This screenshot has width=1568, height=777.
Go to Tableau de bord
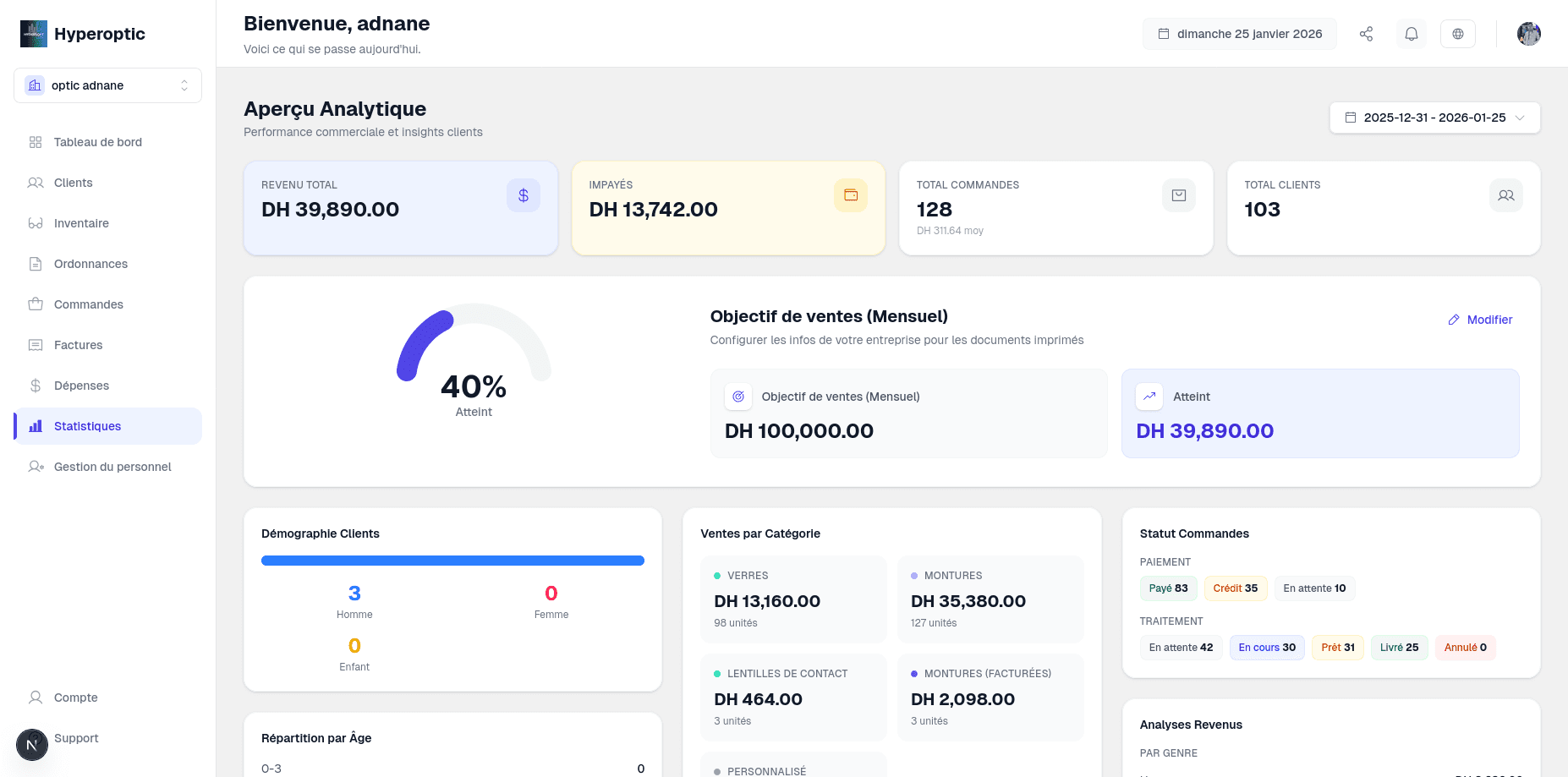[x=97, y=142]
